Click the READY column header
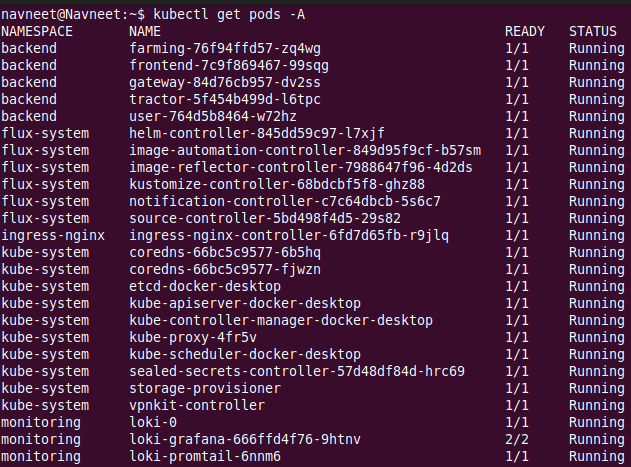This screenshot has width=631, height=467. click(525, 31)
